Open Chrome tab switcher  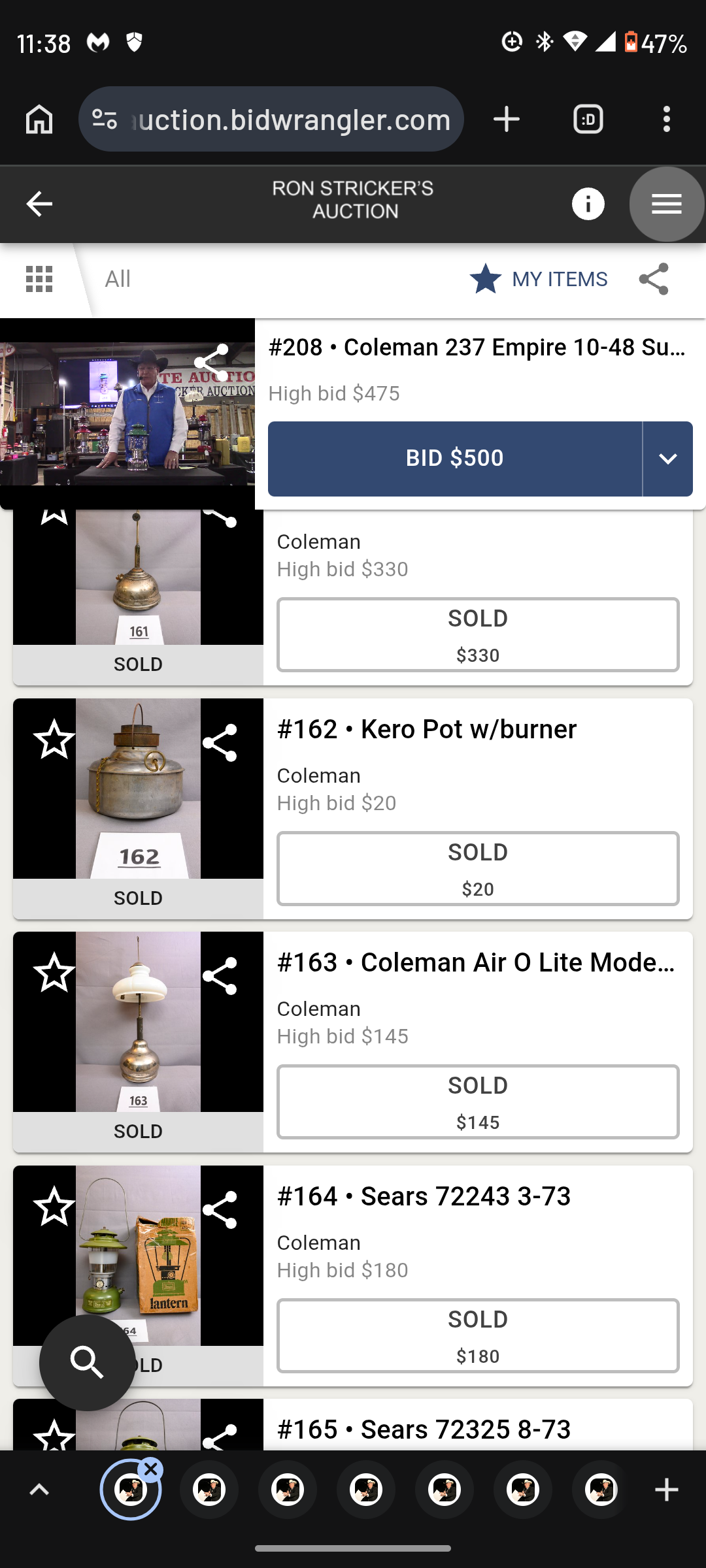coord(588,120)
